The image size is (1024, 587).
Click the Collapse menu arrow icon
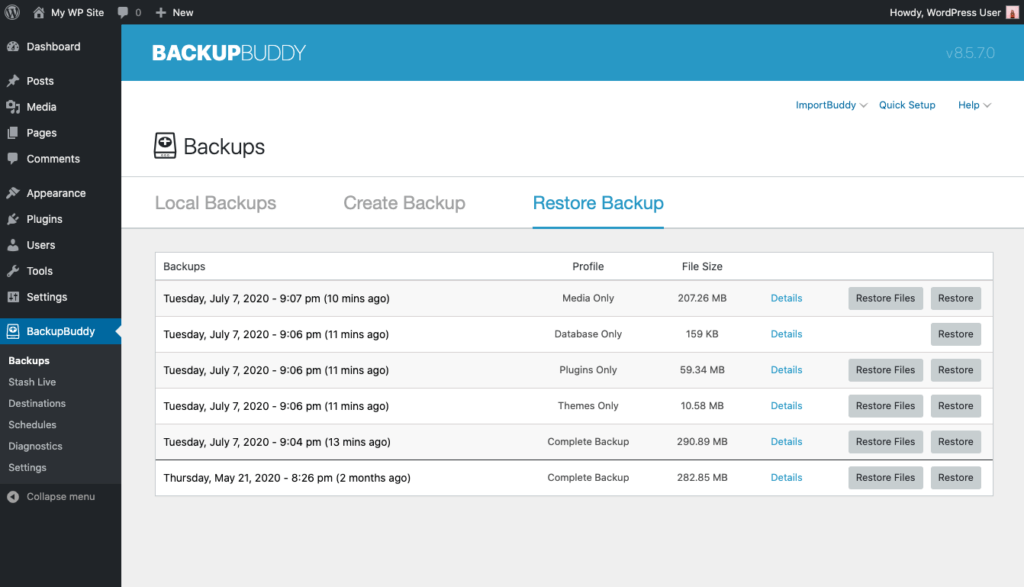pyautogui.click(x=13, y=497)
